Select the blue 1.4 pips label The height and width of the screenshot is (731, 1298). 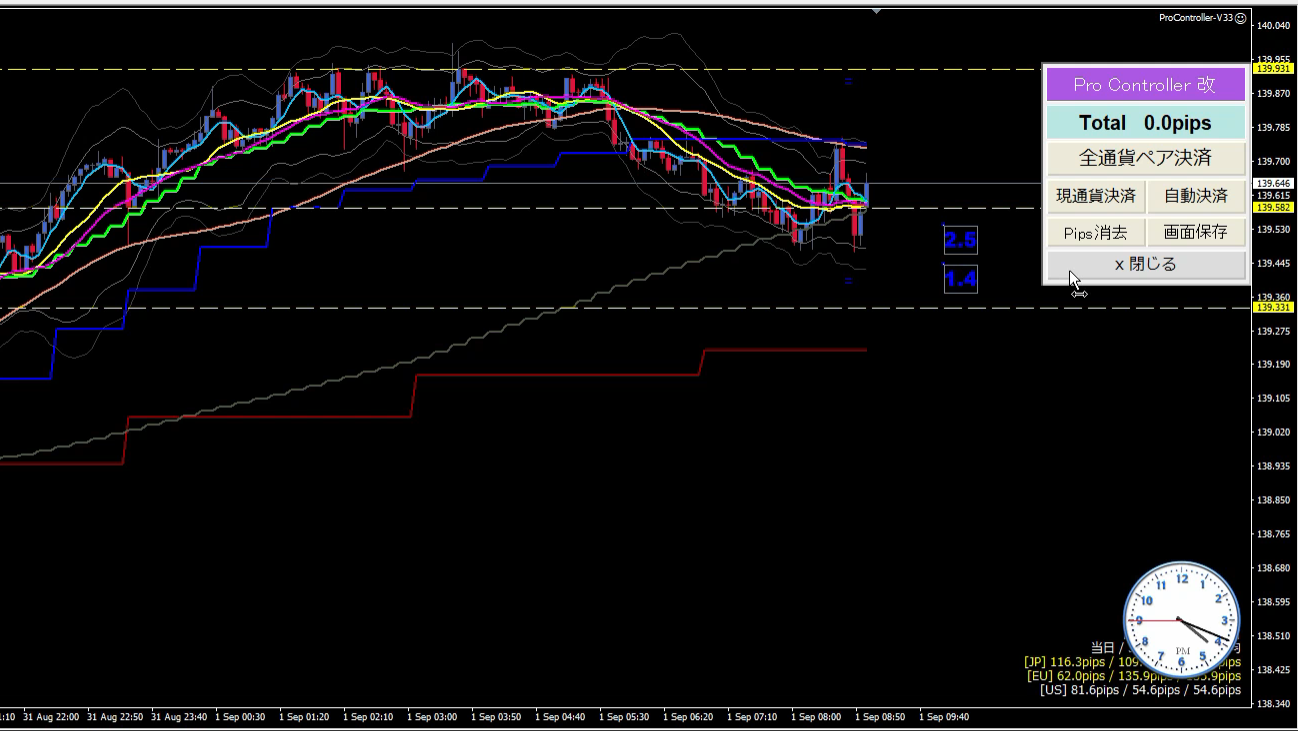pos(960,278)
